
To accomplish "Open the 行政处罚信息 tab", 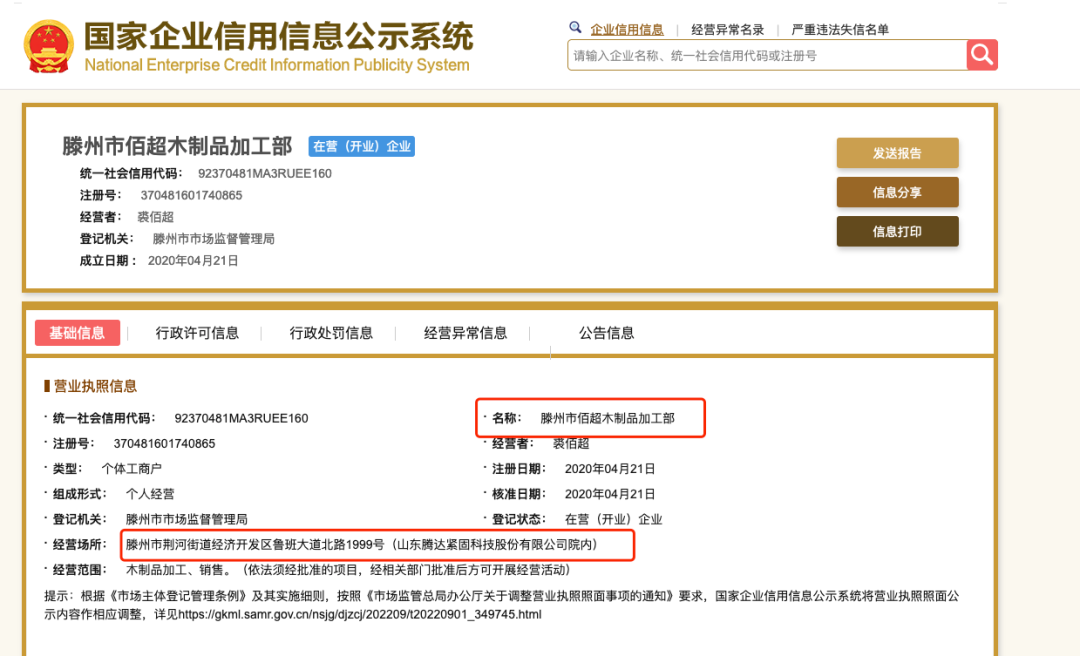I will coord(331,333).
